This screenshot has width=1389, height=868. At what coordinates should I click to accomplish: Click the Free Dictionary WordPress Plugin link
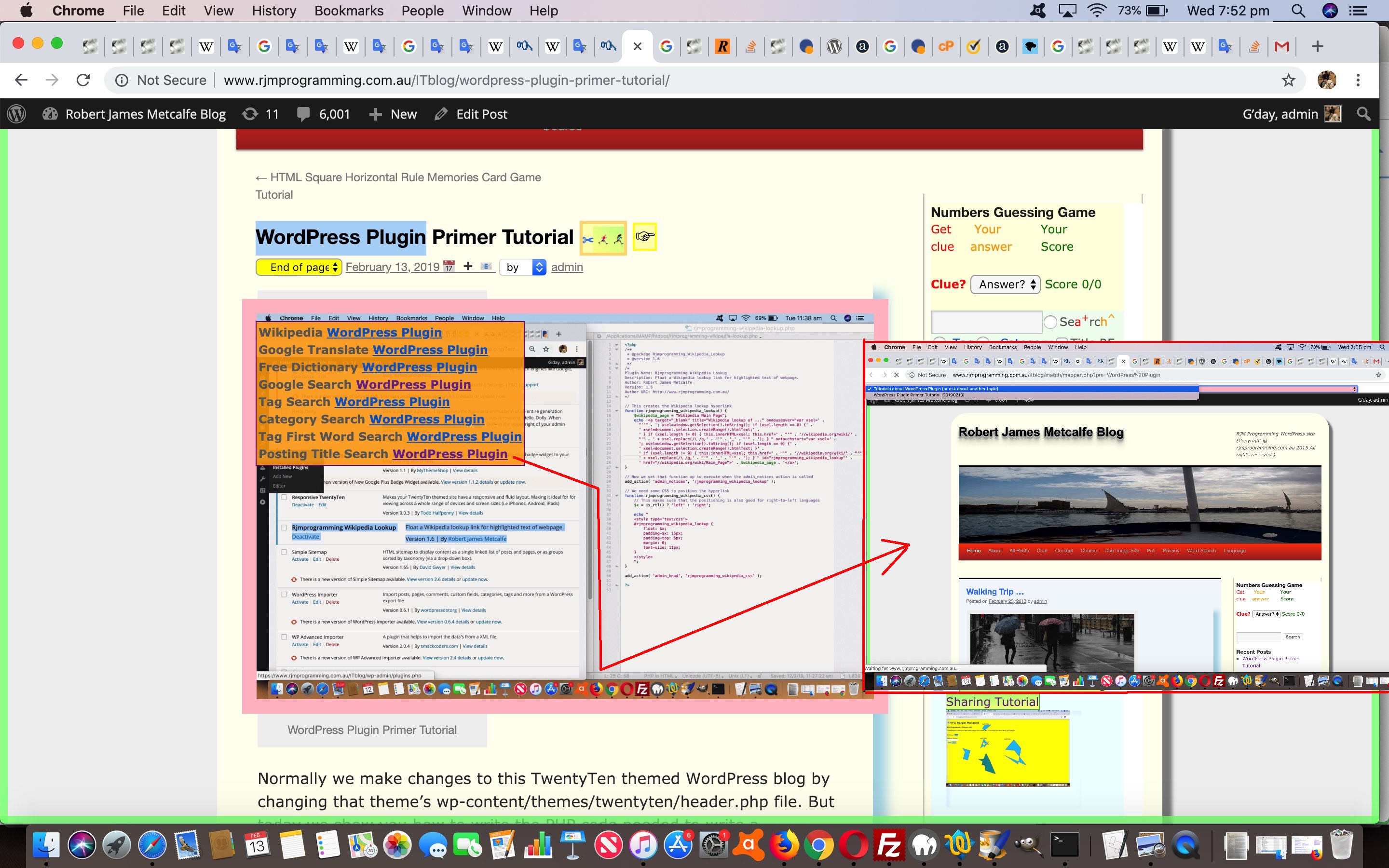(x=419, y=367)
